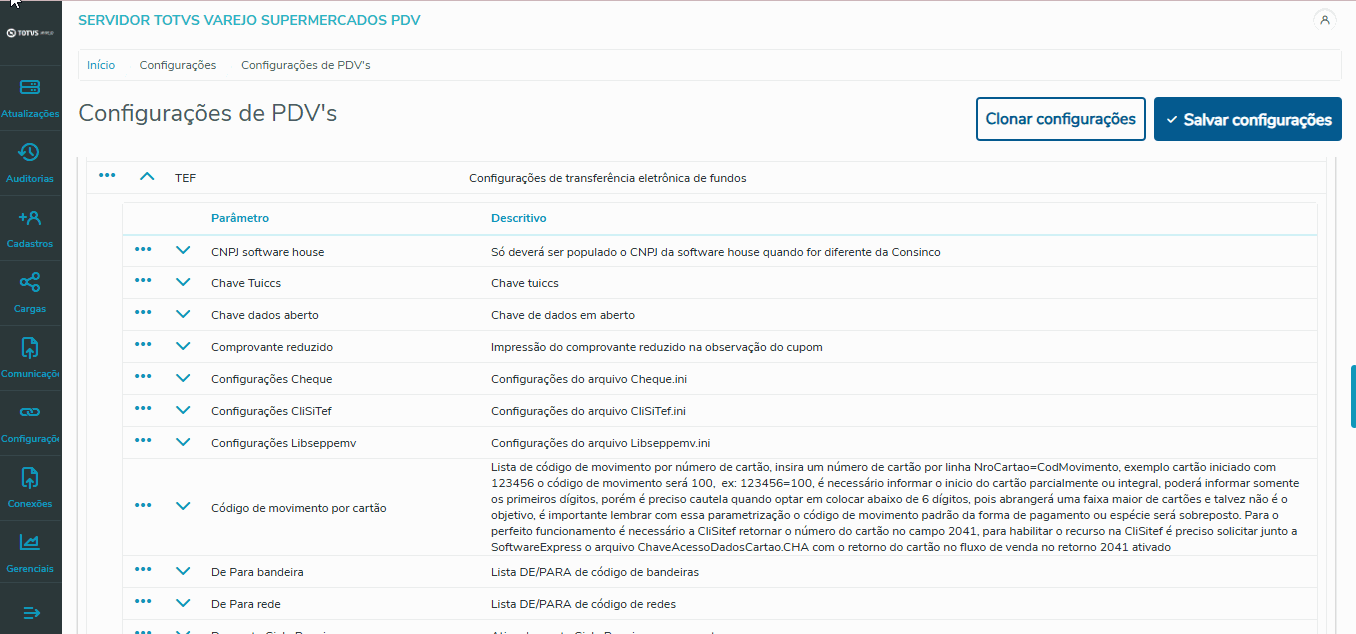Go to Início breadcrumb
The image size is (1356, 634).
pos(101,65)
